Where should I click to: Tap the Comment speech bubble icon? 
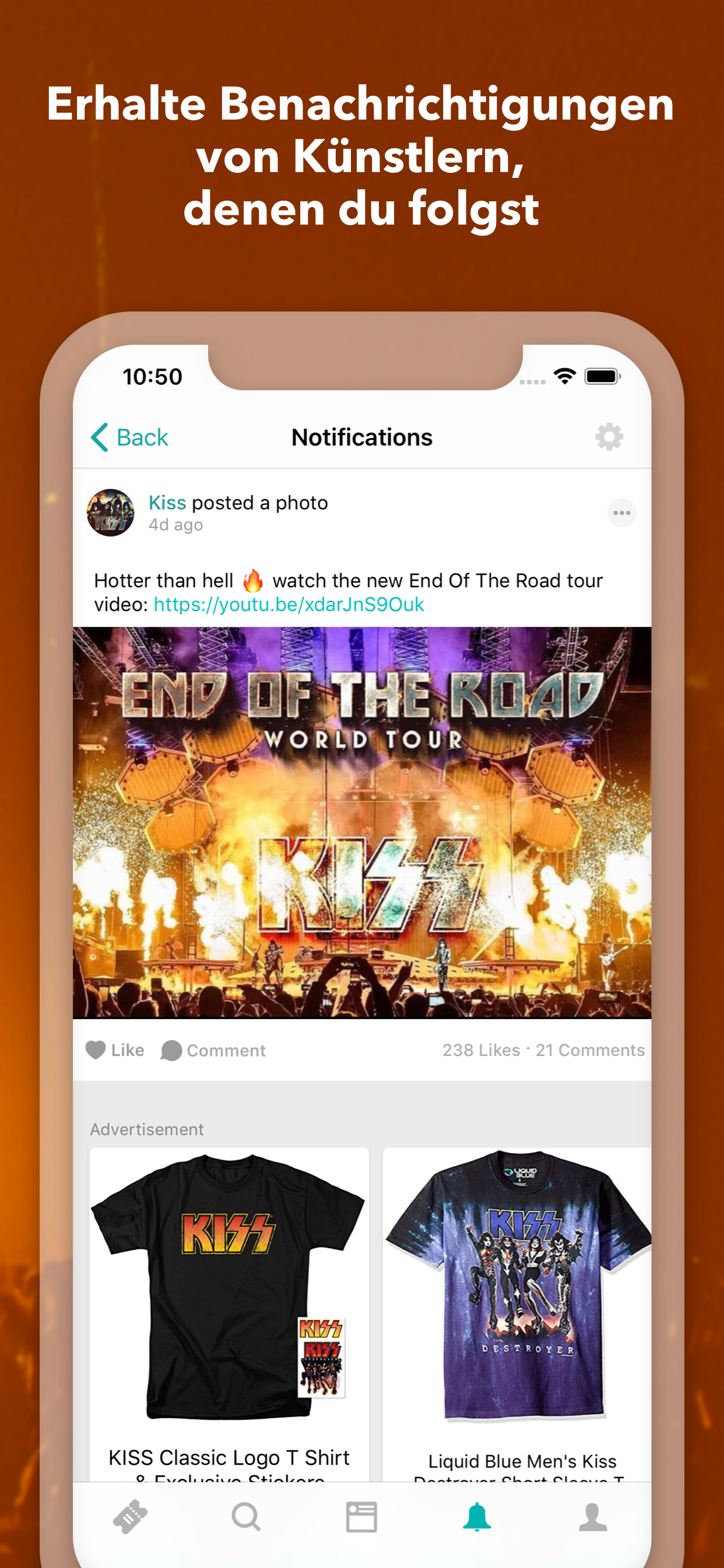(x=171, y=1051)
